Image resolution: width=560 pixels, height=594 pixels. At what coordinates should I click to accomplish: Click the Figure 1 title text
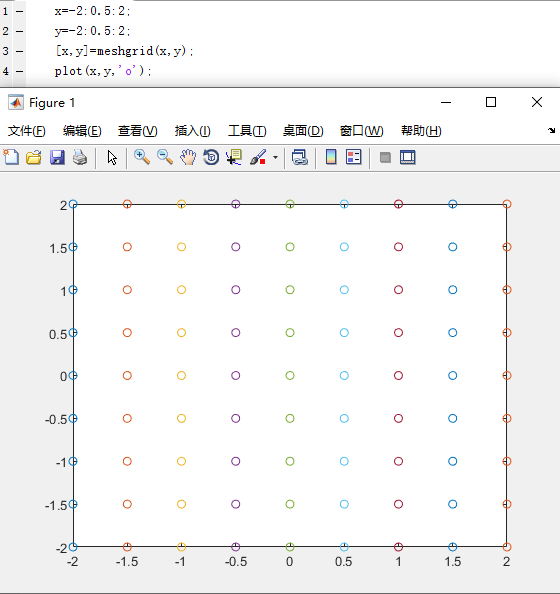coord(52,103)
